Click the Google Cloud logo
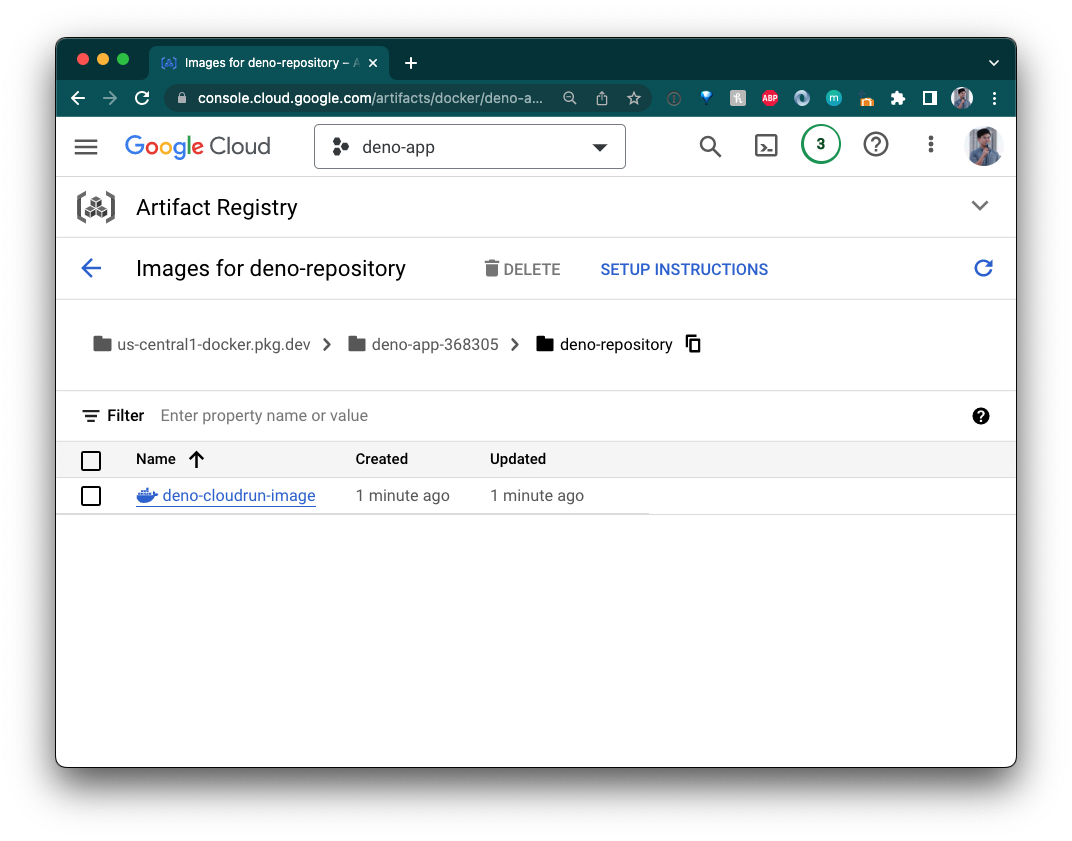Screen dimensions: 1072x841 click(197, 146)
